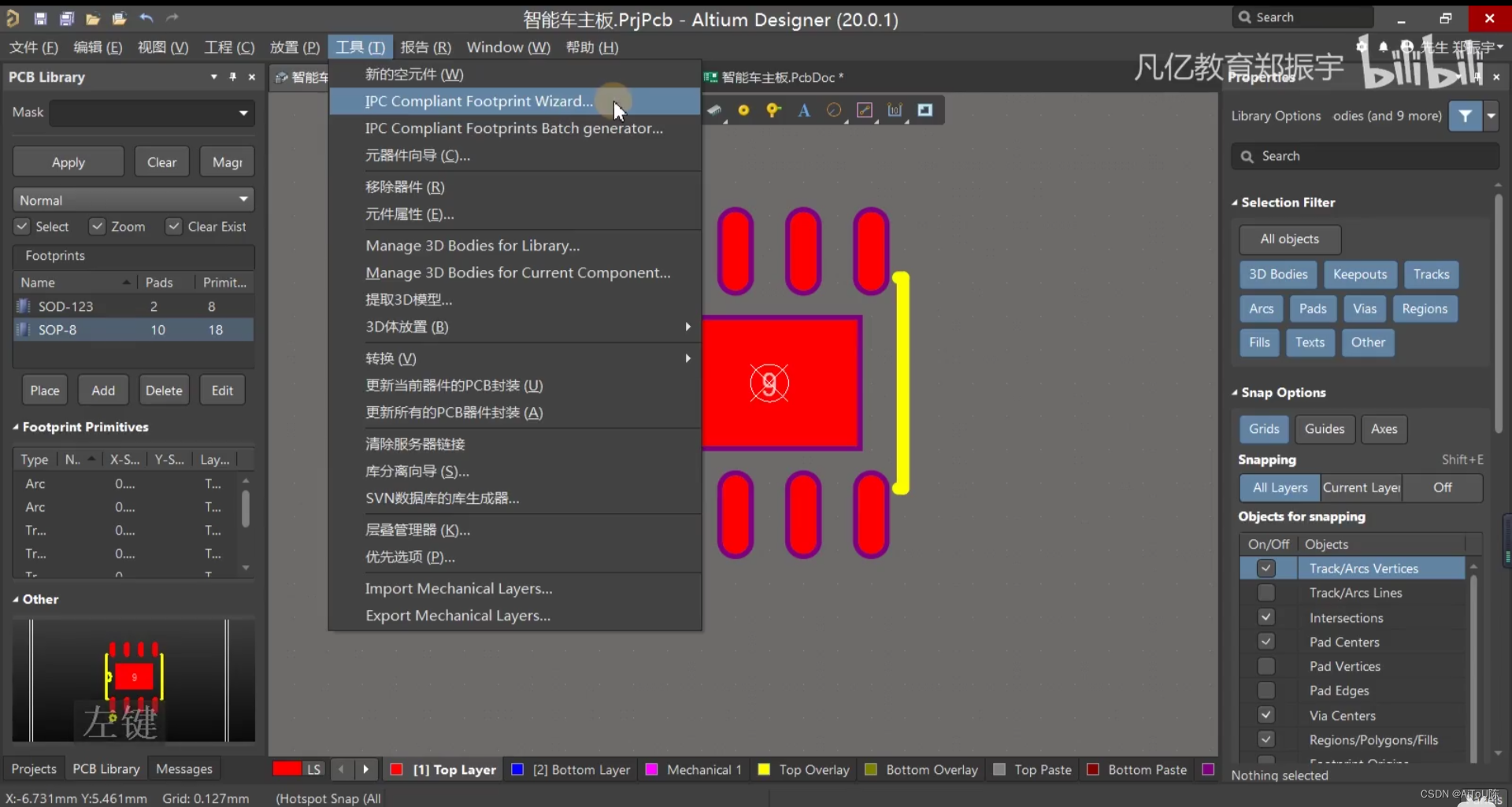The height and width of the screenshot is (807, 1512).
Task: Pin the PCB Library panel
Action: [232, 76]
